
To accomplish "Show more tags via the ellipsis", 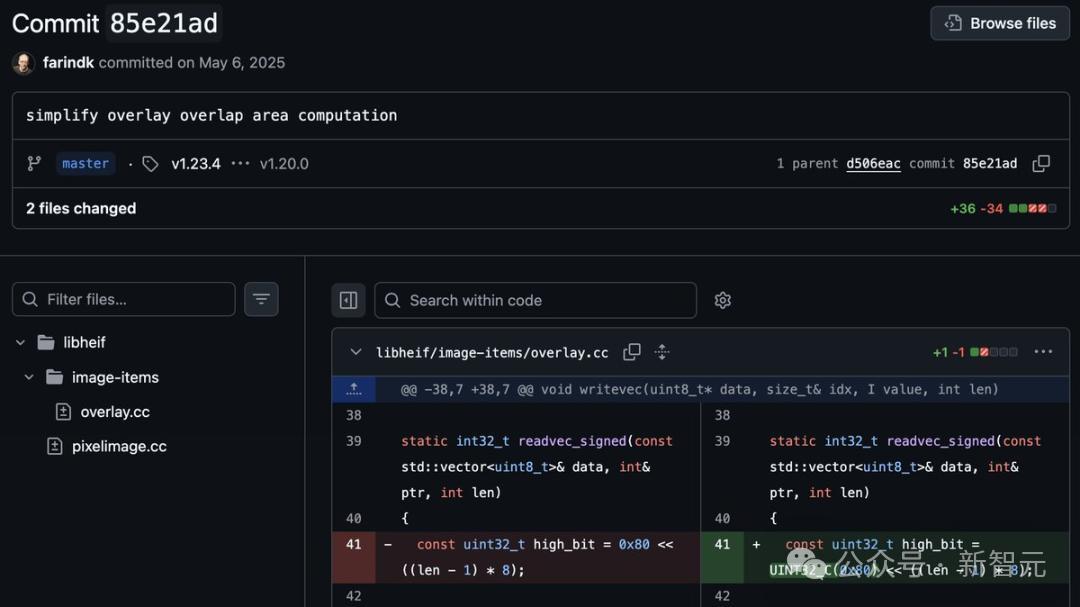I will (x=240, y=163).
